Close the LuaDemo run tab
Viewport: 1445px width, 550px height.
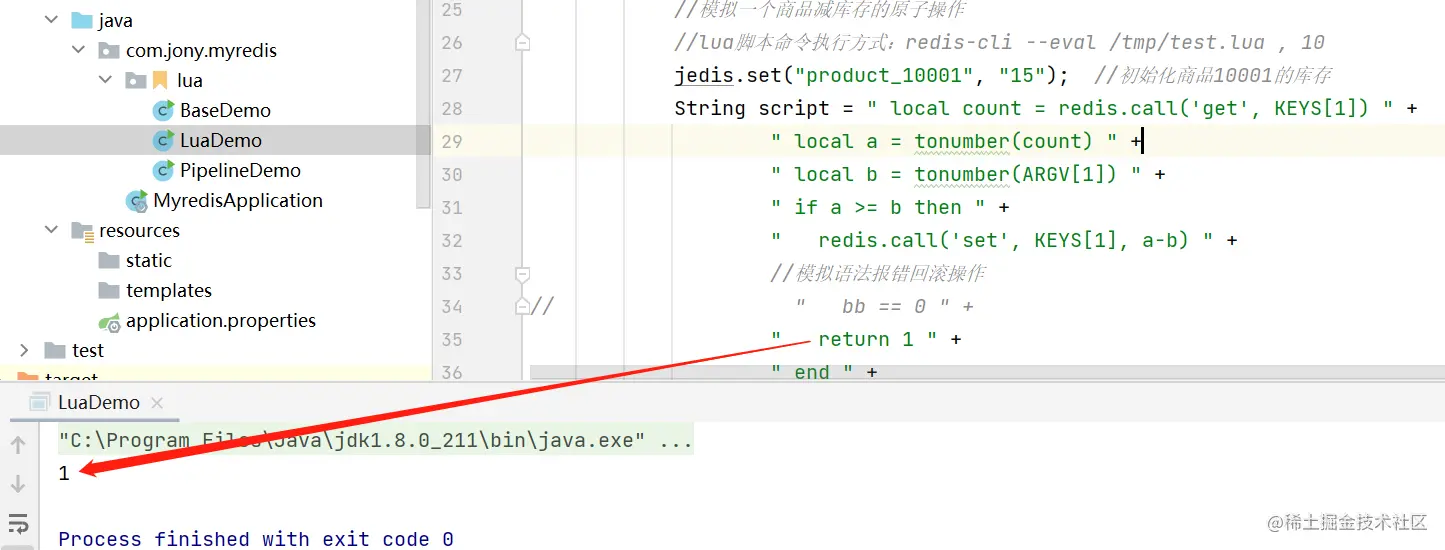[157, 403]
